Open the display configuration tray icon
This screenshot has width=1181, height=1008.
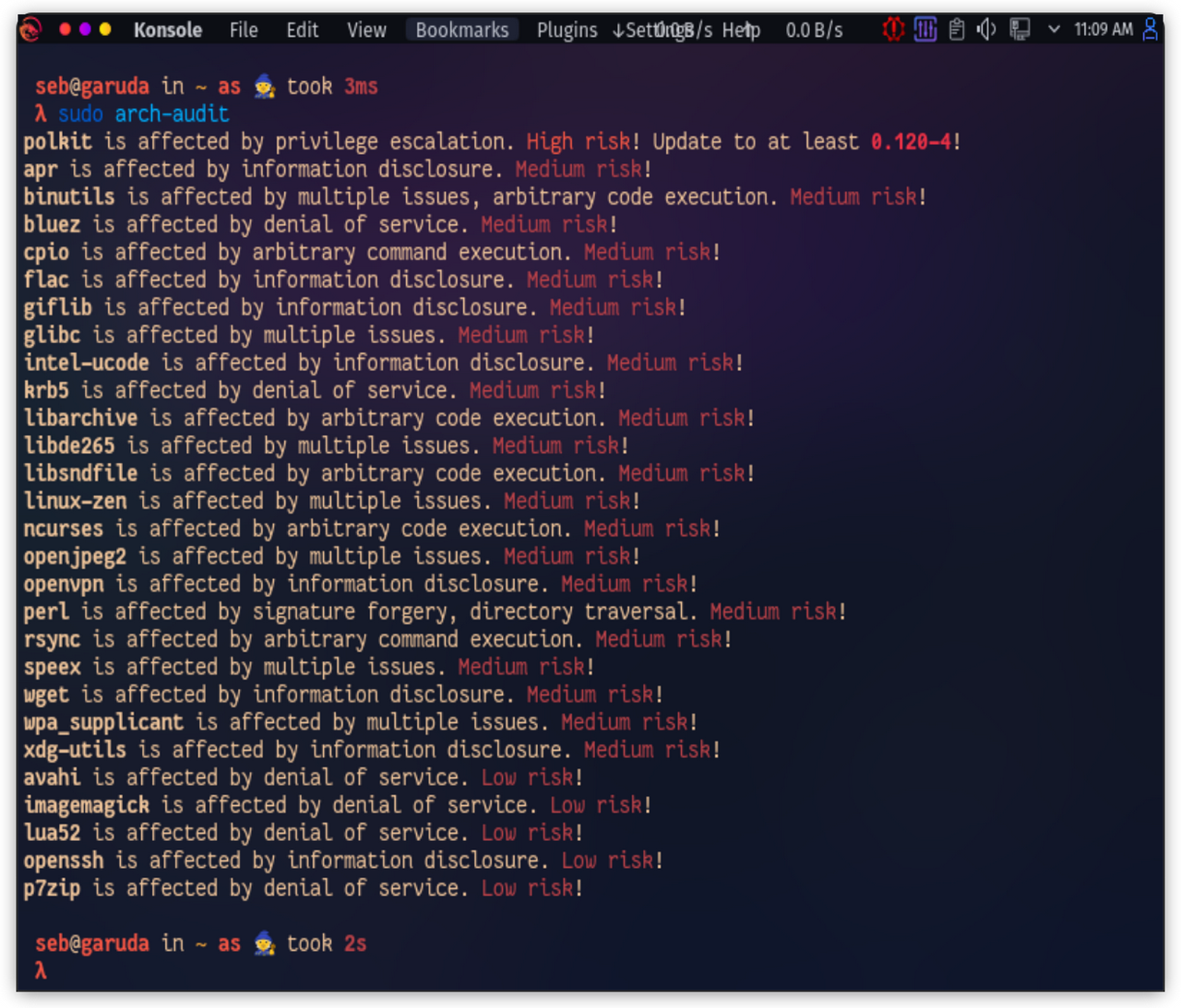click(1020, 30)
